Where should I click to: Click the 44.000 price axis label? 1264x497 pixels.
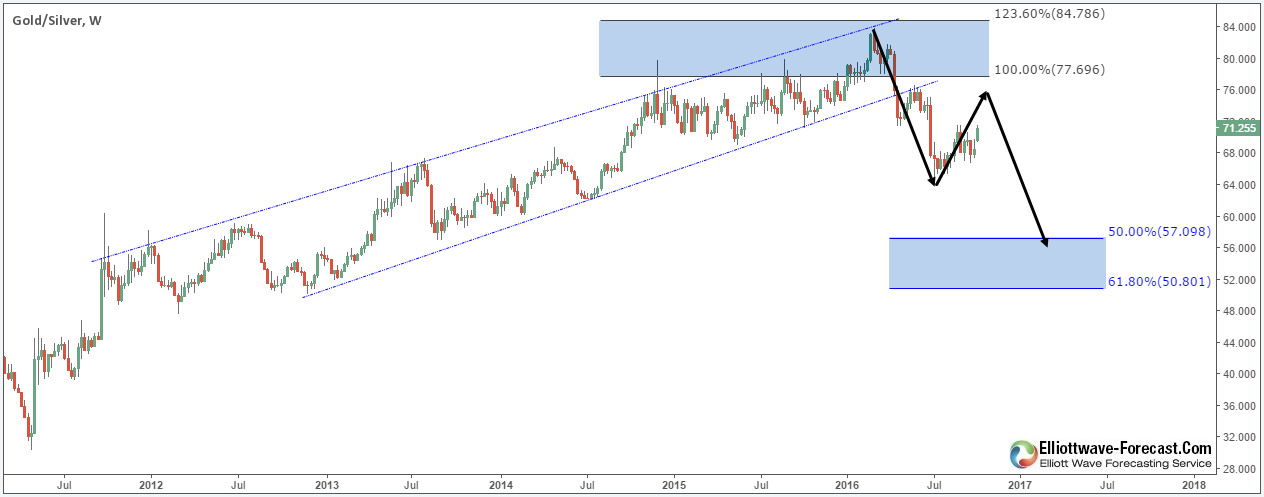tap(1238, 343)
